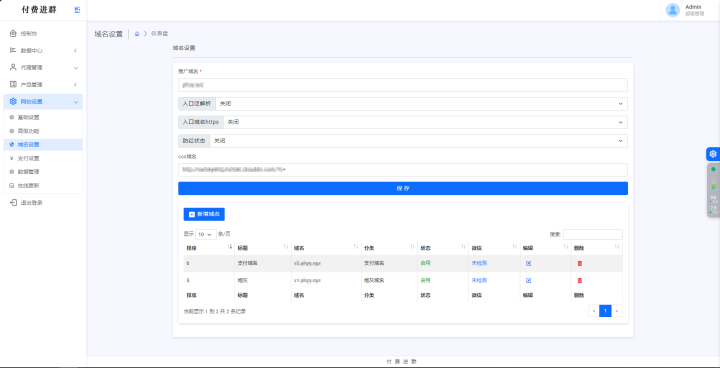Click the cos域名 input field
720x368 pixels.
coord(403,170)
